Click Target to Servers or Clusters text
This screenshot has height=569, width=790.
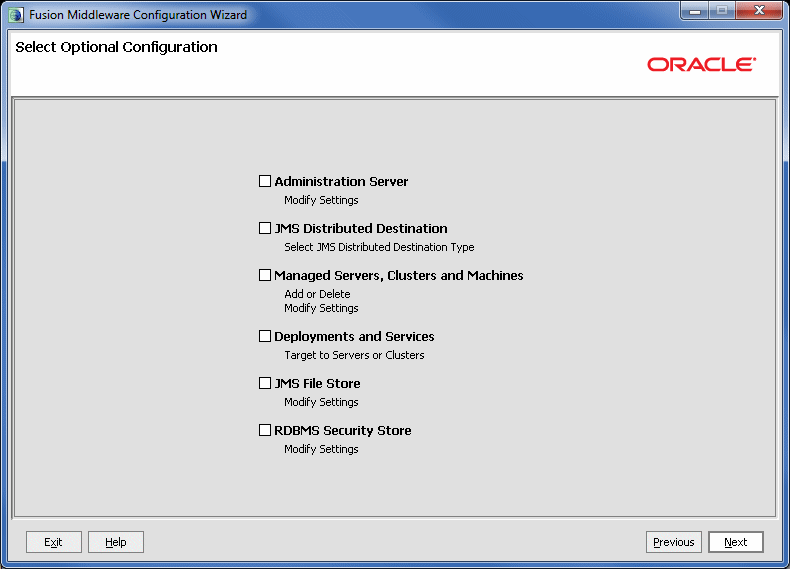click(x=354, y=355)
